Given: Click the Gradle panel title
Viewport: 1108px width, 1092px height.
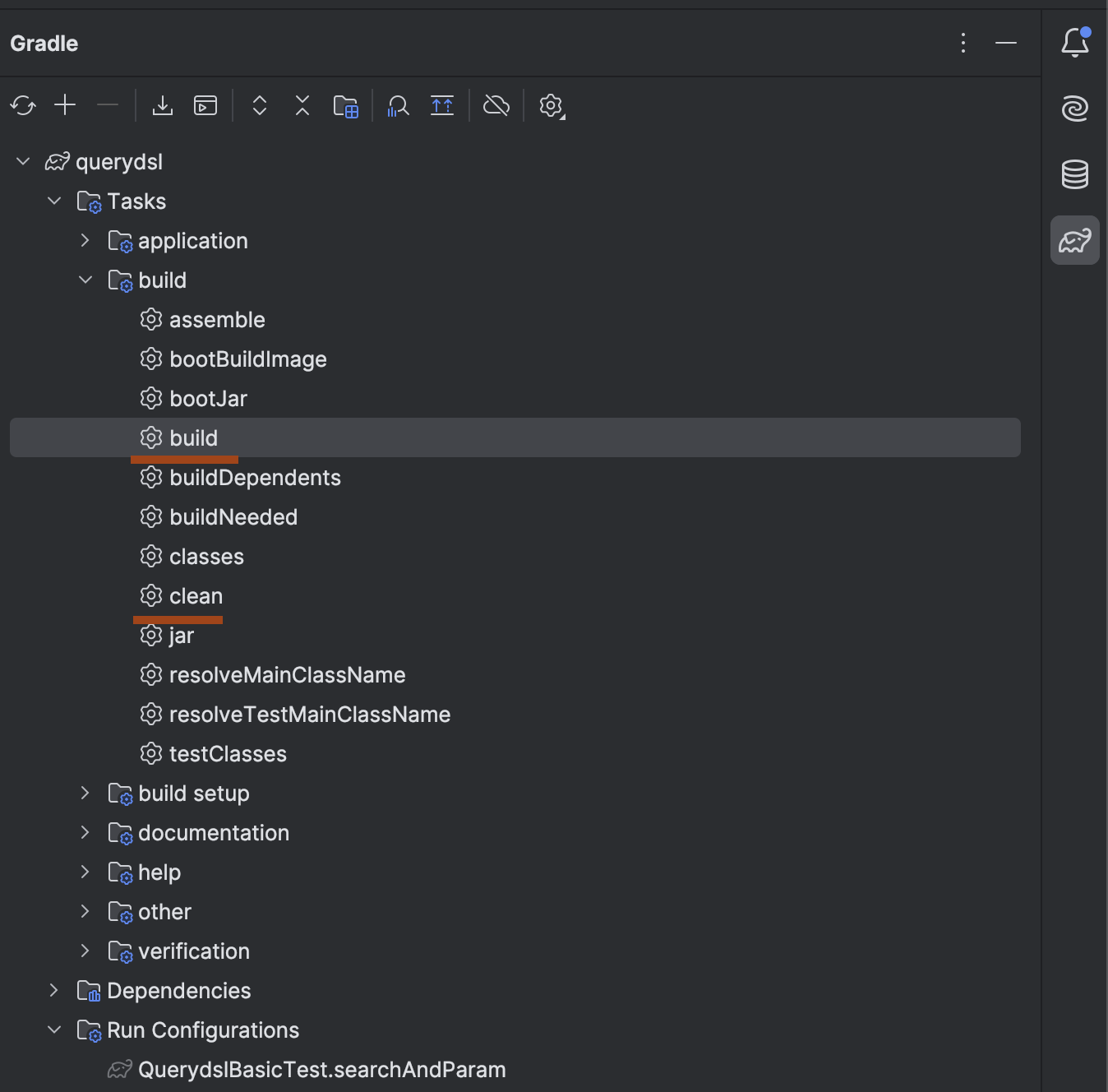Looking at the screenshot, I should coord(44,43).
